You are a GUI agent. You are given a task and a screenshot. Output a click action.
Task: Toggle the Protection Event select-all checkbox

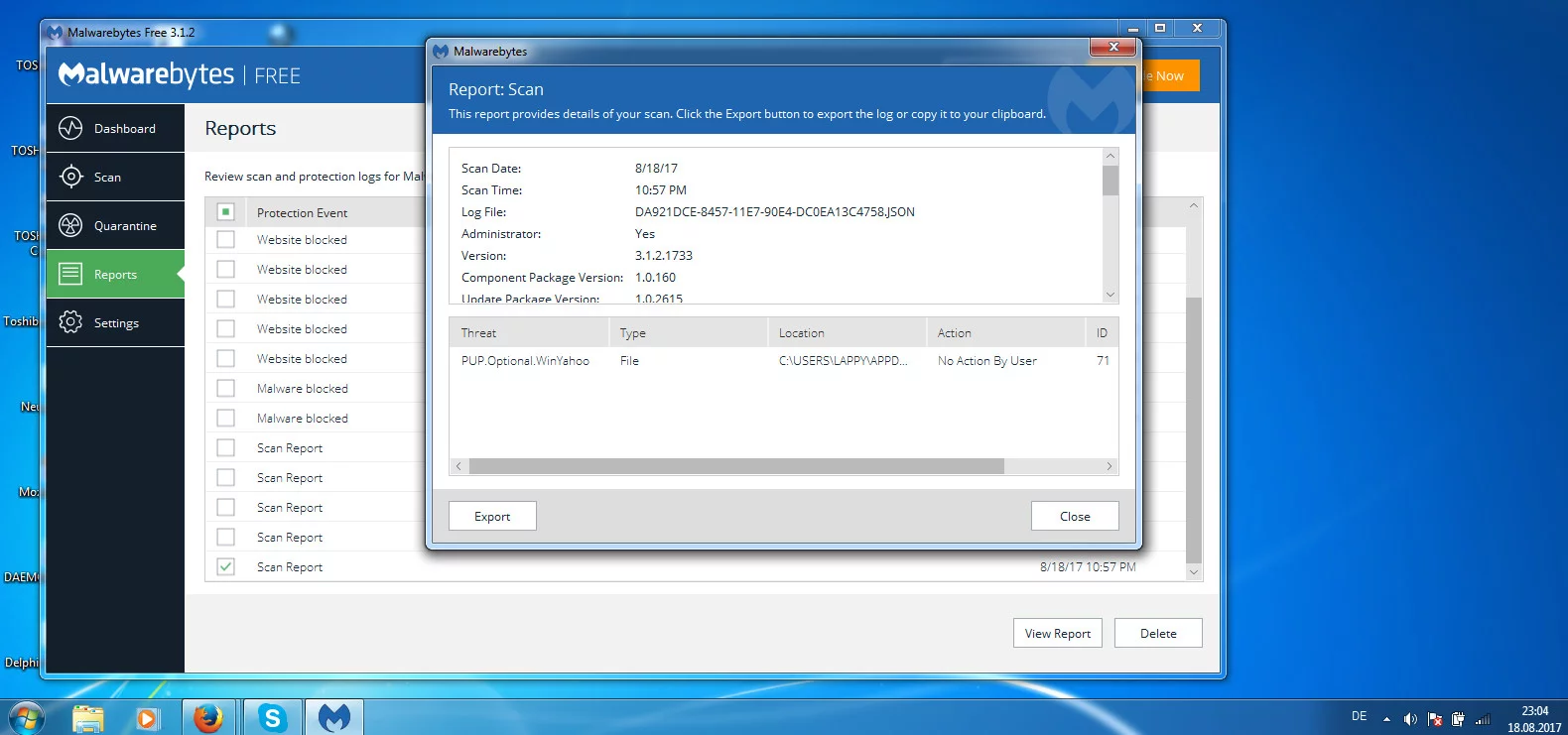point(226,212)
